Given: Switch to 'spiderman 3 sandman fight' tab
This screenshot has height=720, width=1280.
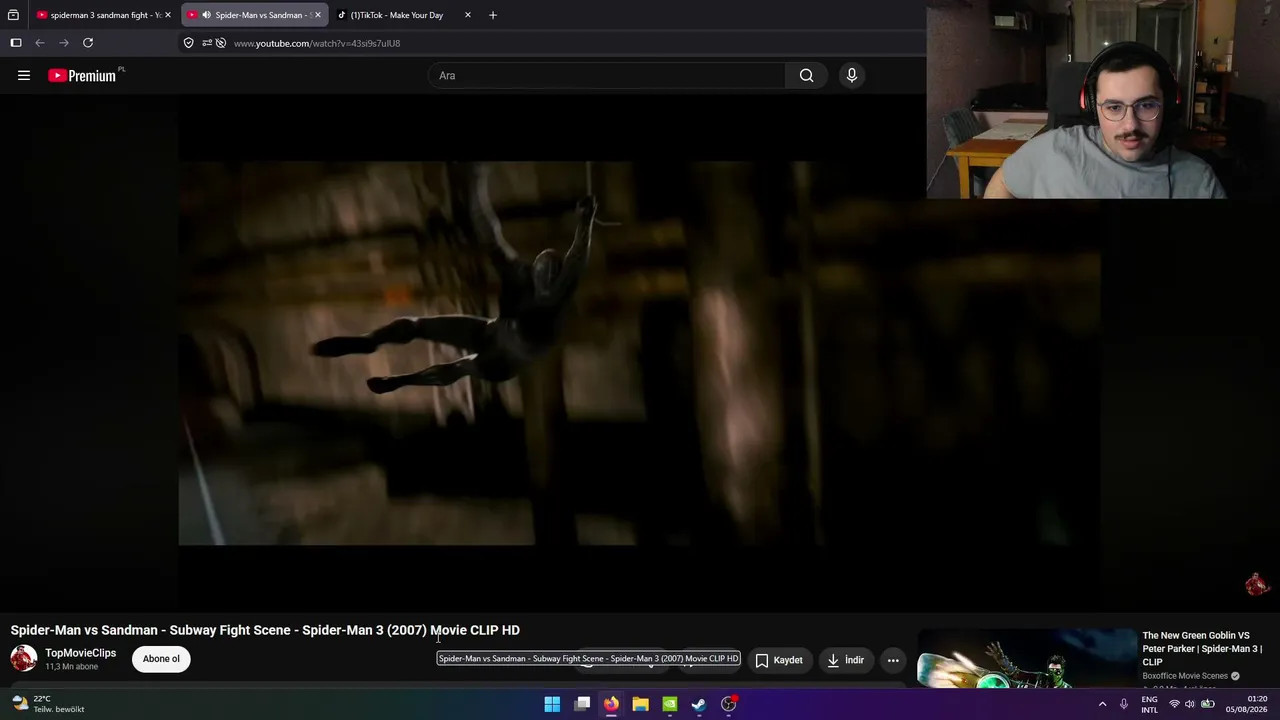Looking at the screenshot, I should tap(104, 15).
